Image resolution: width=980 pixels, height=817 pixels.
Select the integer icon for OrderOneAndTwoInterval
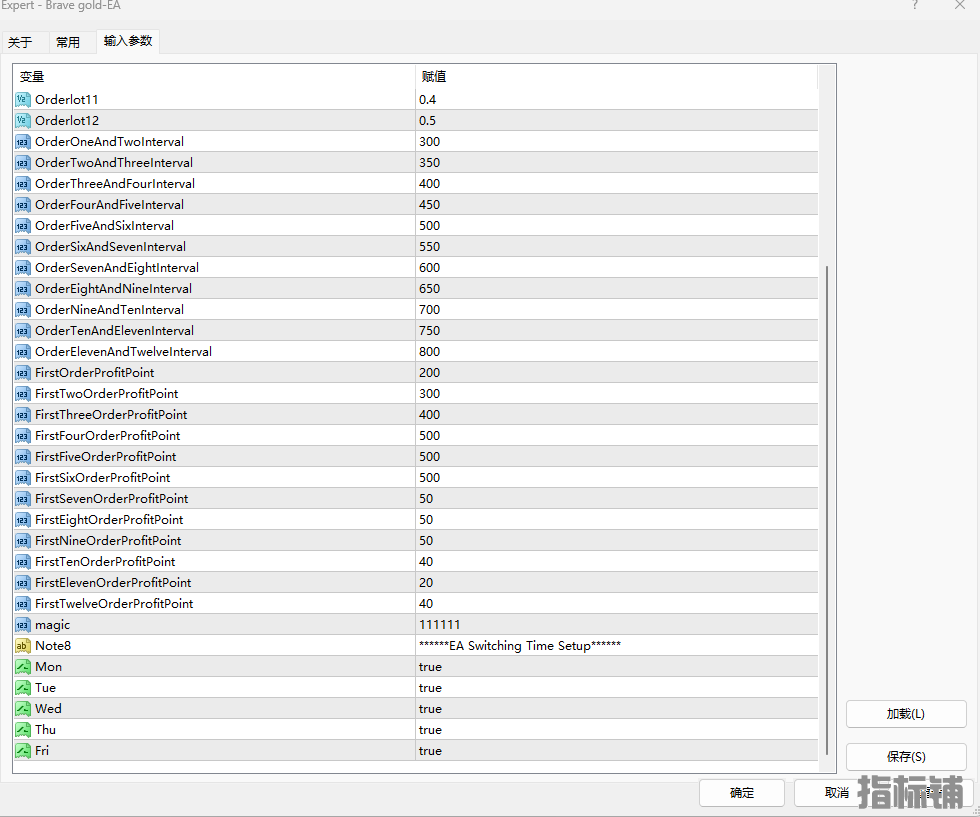tap(22, 142)
